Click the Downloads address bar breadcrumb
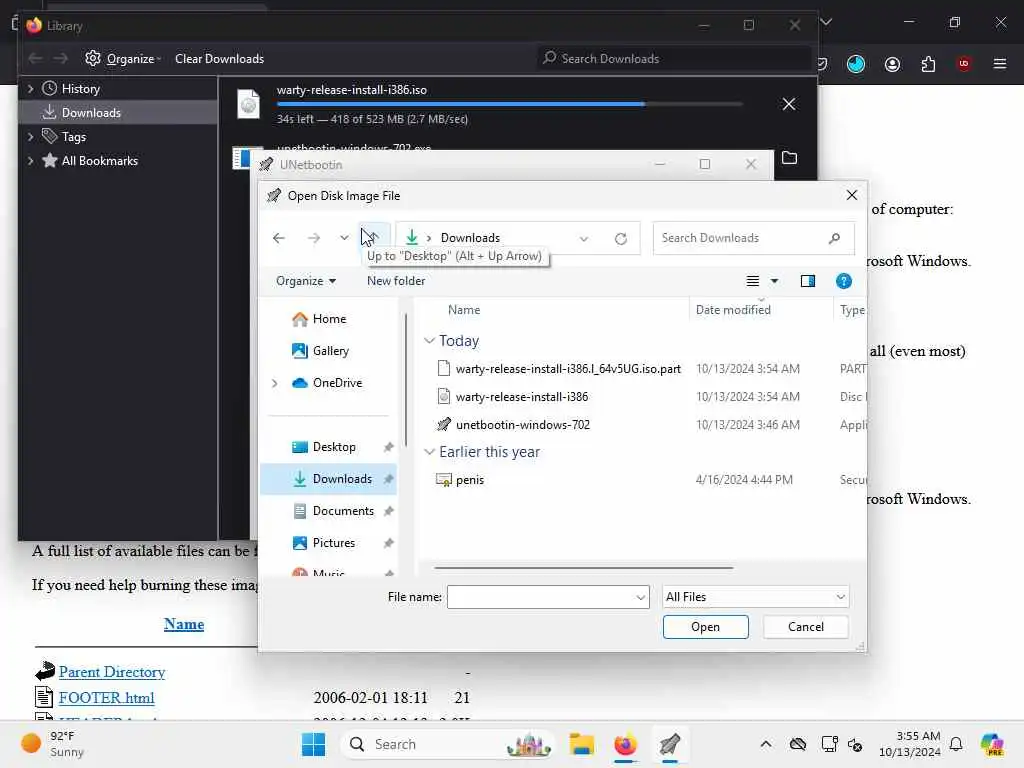Viewport: 1024px width, 768px height. (x=470, y=238)
